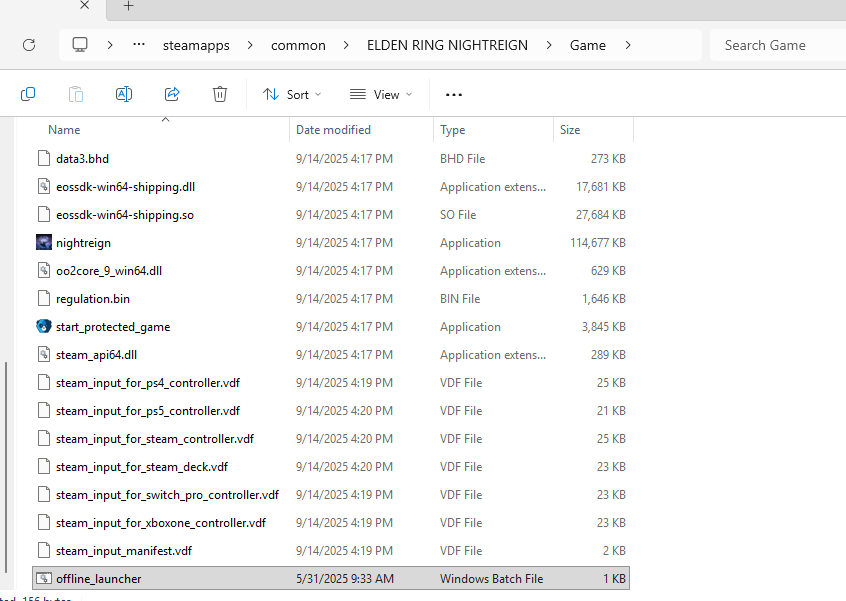Click the Delete trash icon
This screenshot has width=846, height=601.
click(220, 94)
